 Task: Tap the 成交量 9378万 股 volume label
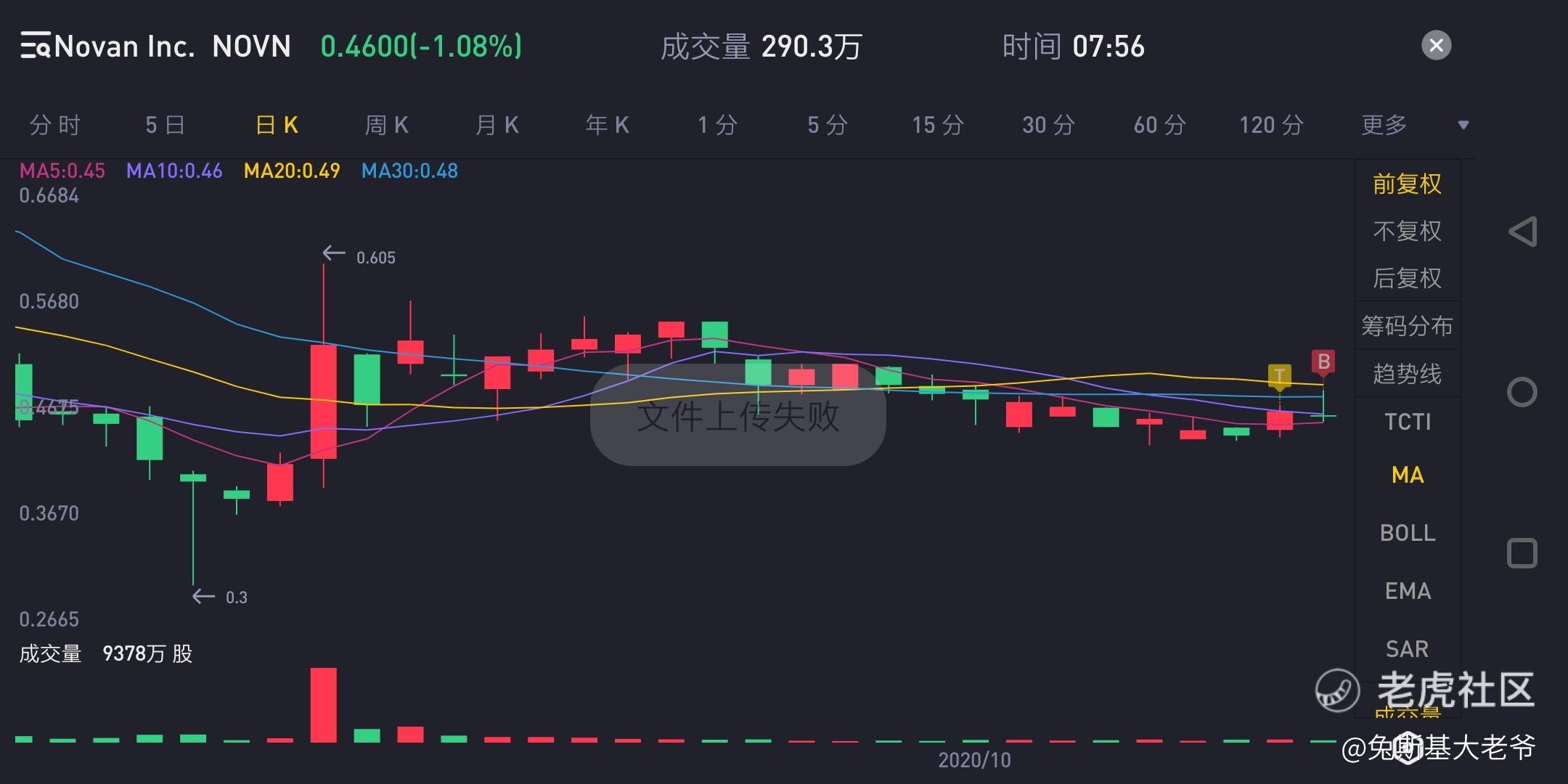[x=106, y=654]
